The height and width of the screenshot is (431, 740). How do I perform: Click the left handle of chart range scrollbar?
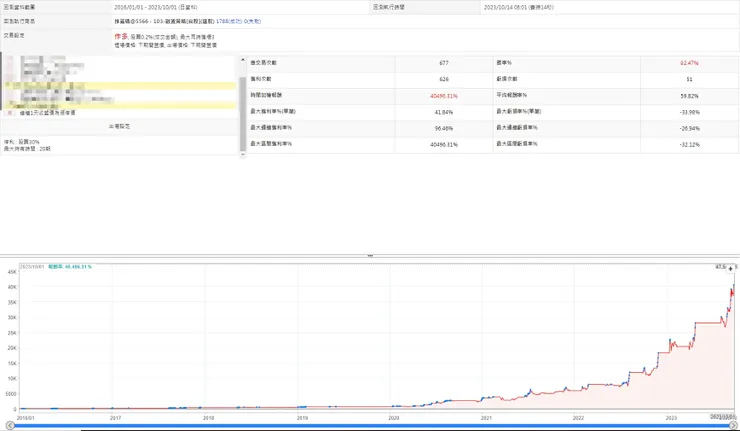11,427
